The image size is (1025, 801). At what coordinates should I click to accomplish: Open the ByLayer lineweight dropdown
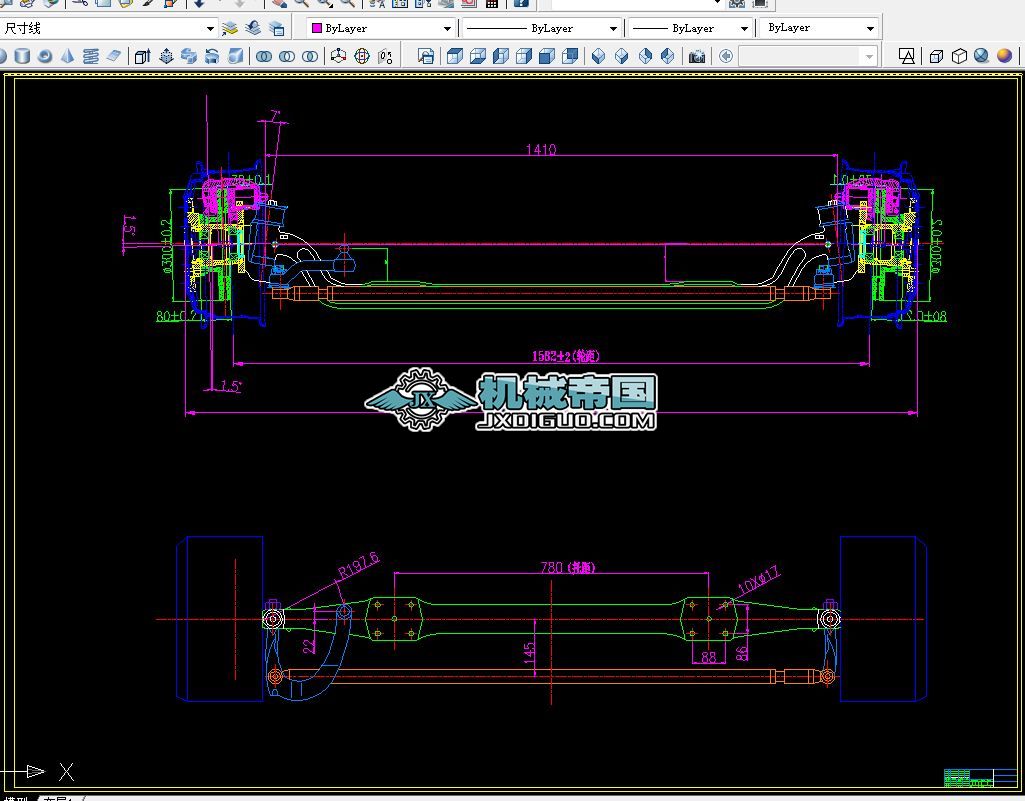[744, 28]
